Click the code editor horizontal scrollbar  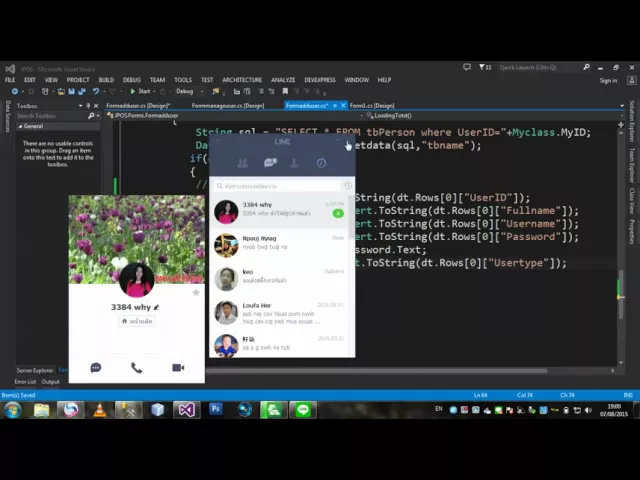point(376,371)
